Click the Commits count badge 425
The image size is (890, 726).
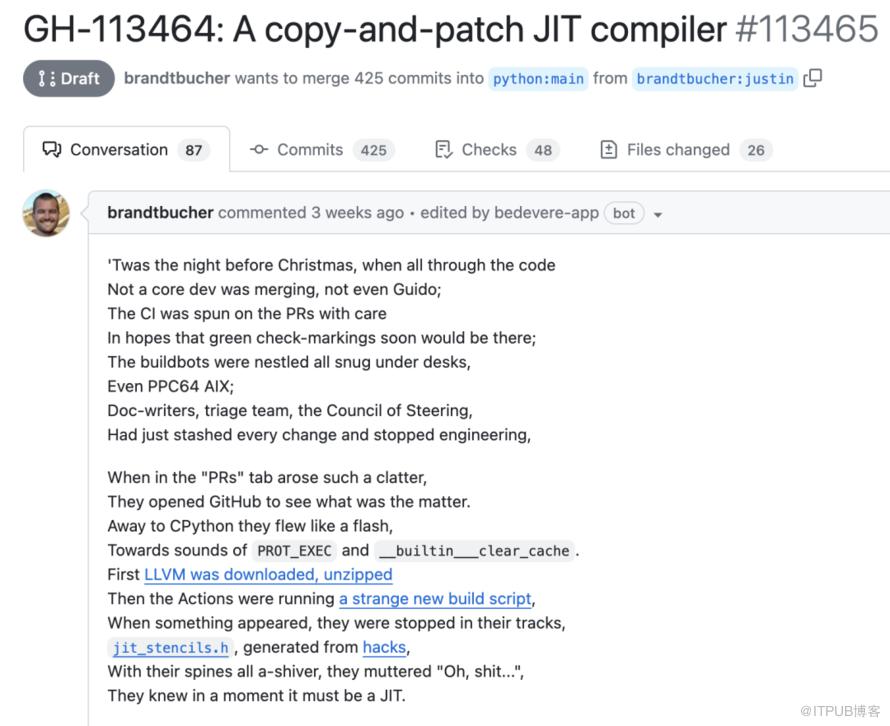pos(373,150)
